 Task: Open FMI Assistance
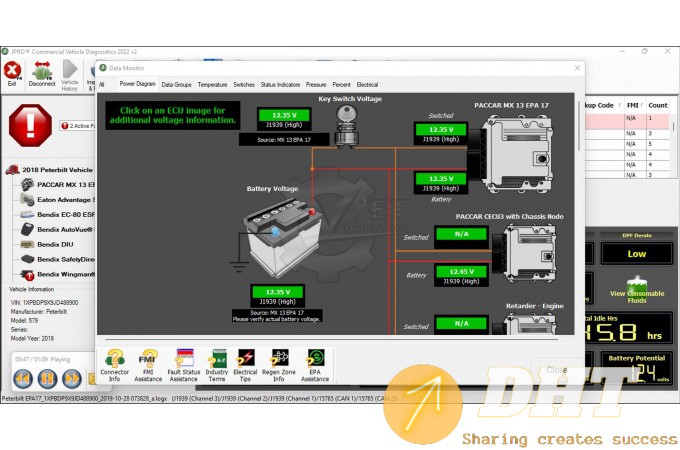click(x=148, y=365)
